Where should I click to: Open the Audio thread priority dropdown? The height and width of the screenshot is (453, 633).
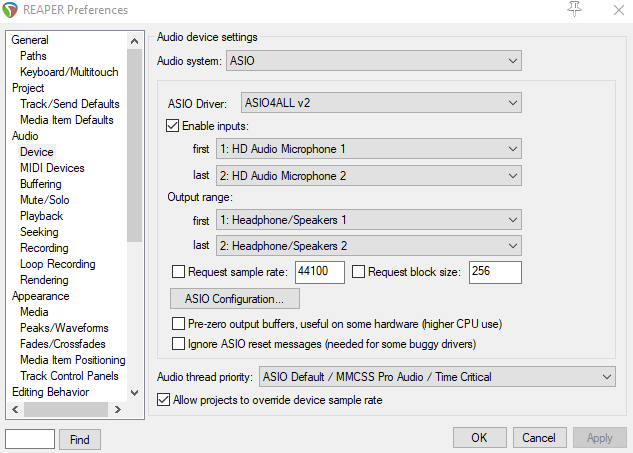click(x=438, y=377)
